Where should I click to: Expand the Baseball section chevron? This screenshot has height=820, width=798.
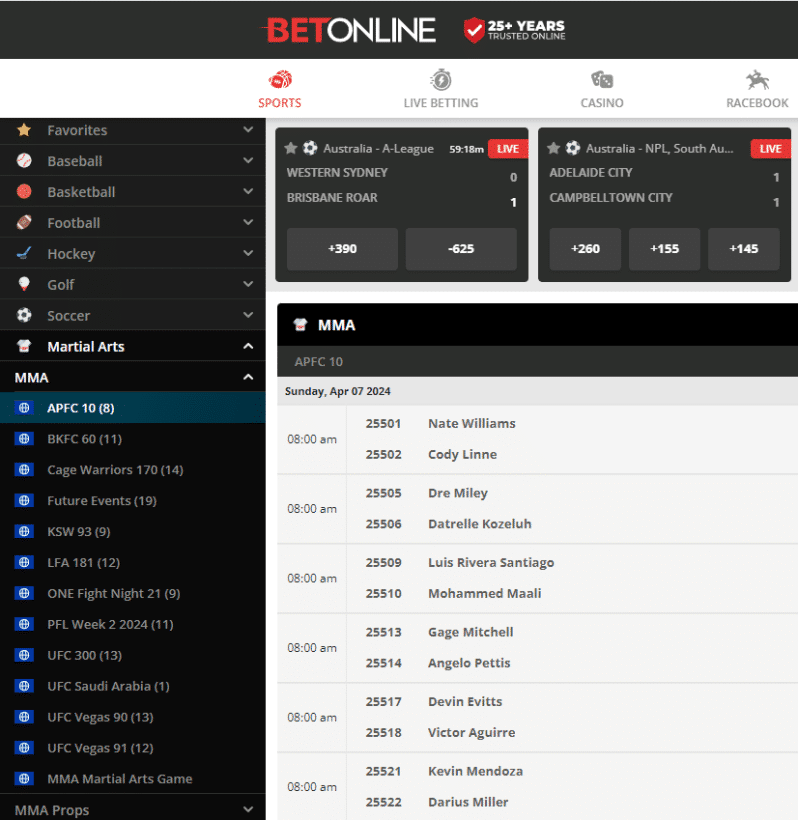pyautogui.click(x=248, y=160)
